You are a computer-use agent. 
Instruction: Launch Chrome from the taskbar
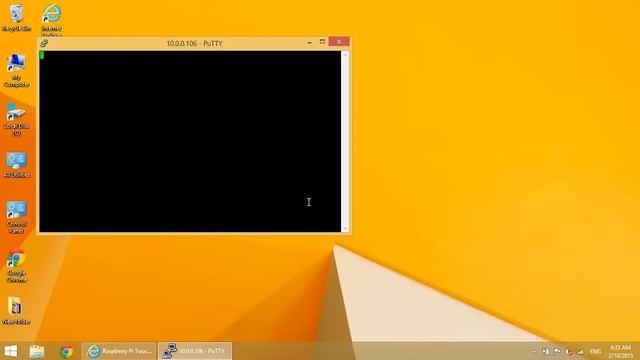66,351
